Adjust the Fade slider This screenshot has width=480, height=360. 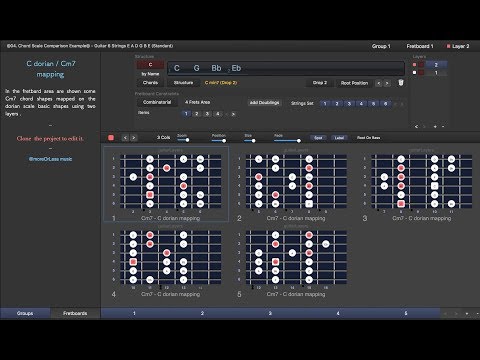click(x=287, y=140)
